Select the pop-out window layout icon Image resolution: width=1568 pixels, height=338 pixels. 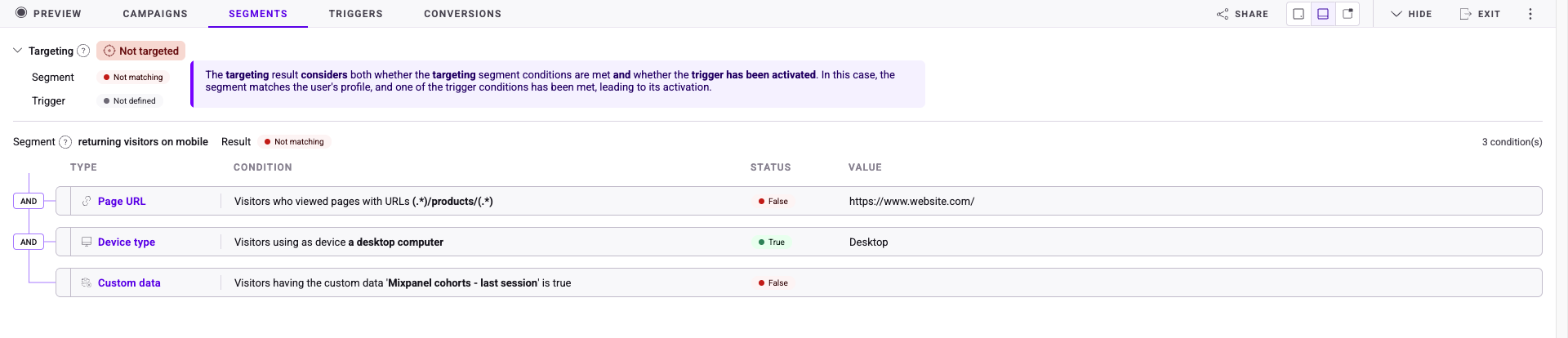(1347, 14)
